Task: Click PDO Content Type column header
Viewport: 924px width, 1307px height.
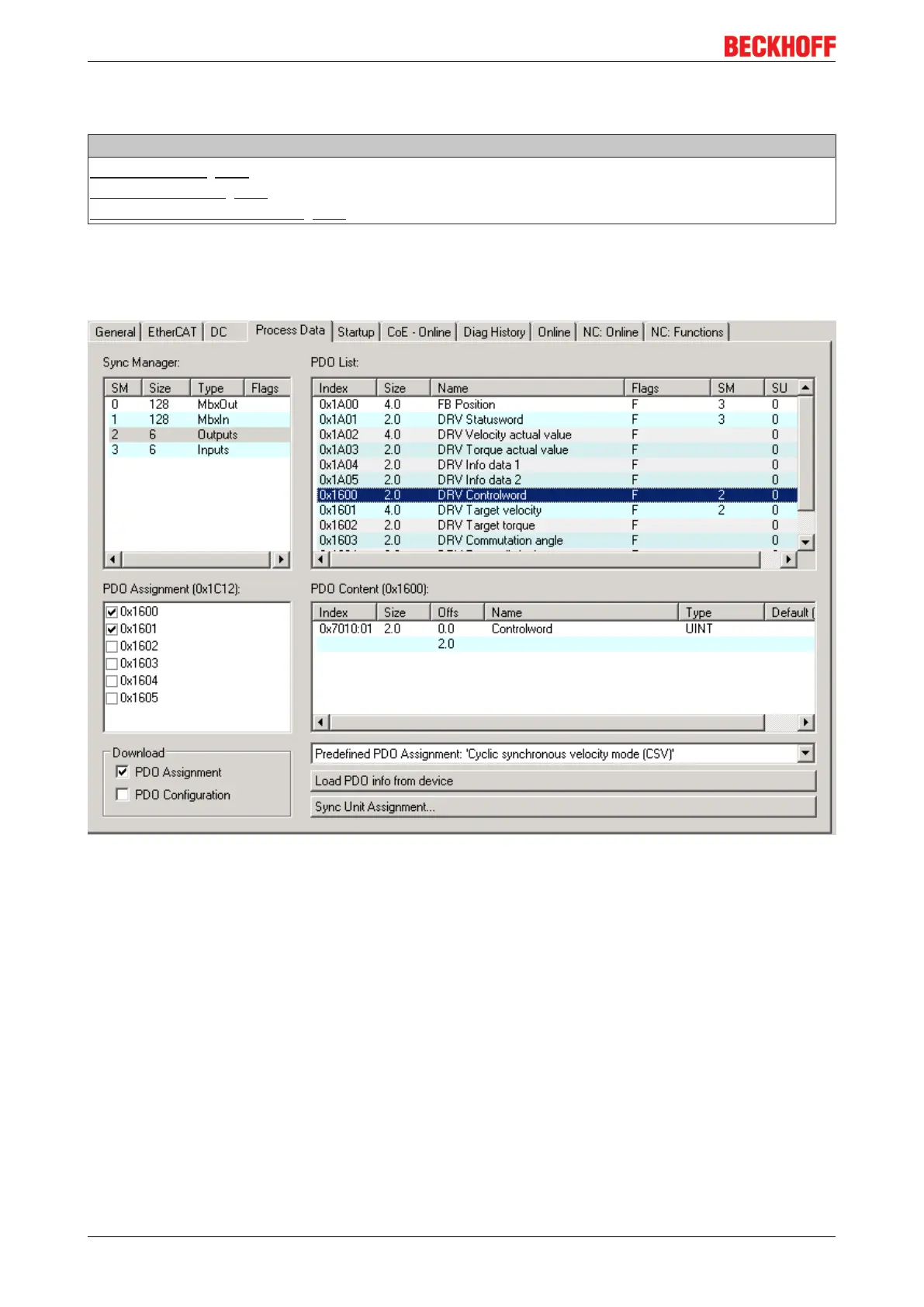Action: coord(721,612)
